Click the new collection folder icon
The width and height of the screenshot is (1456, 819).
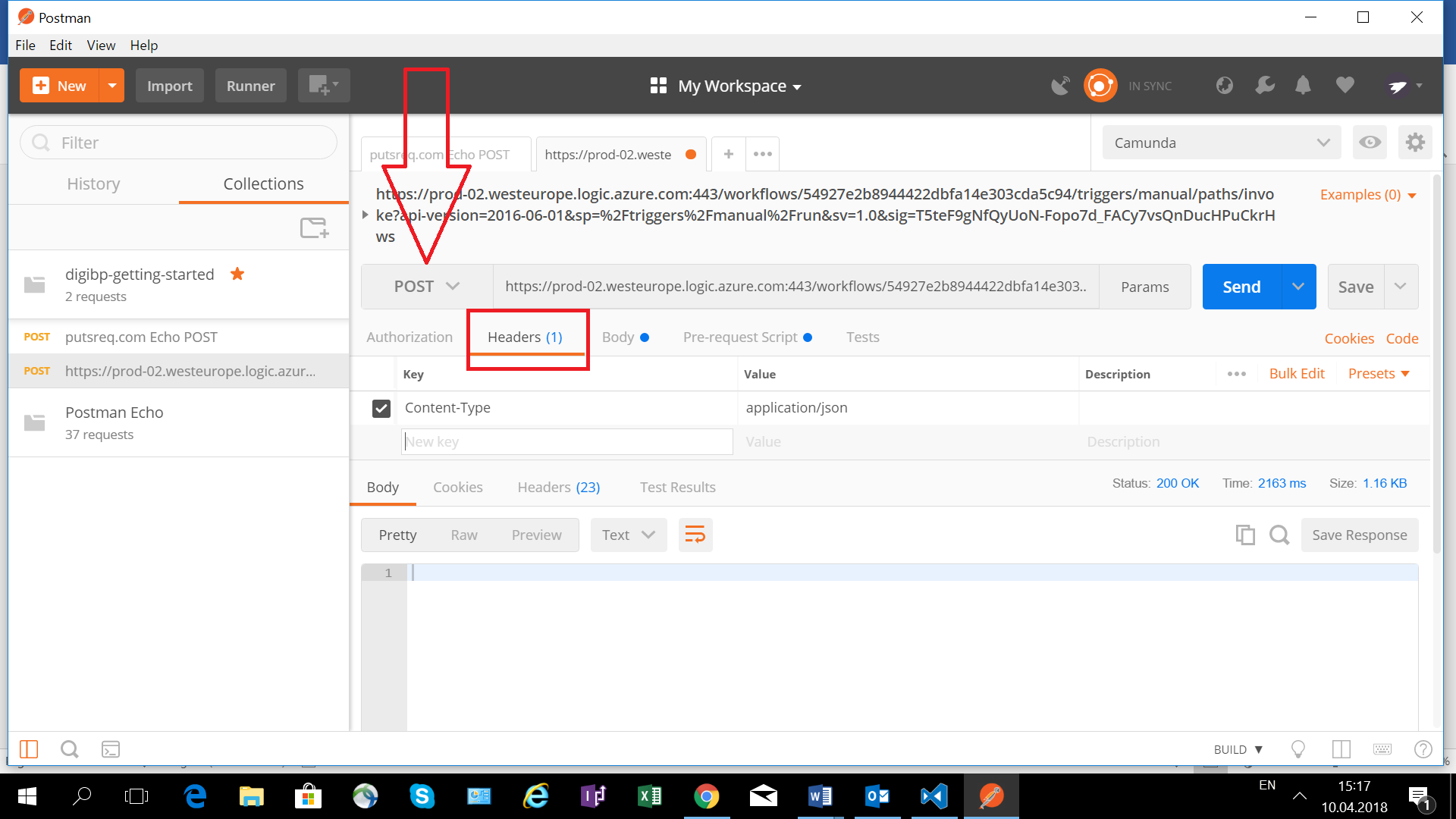314,227
